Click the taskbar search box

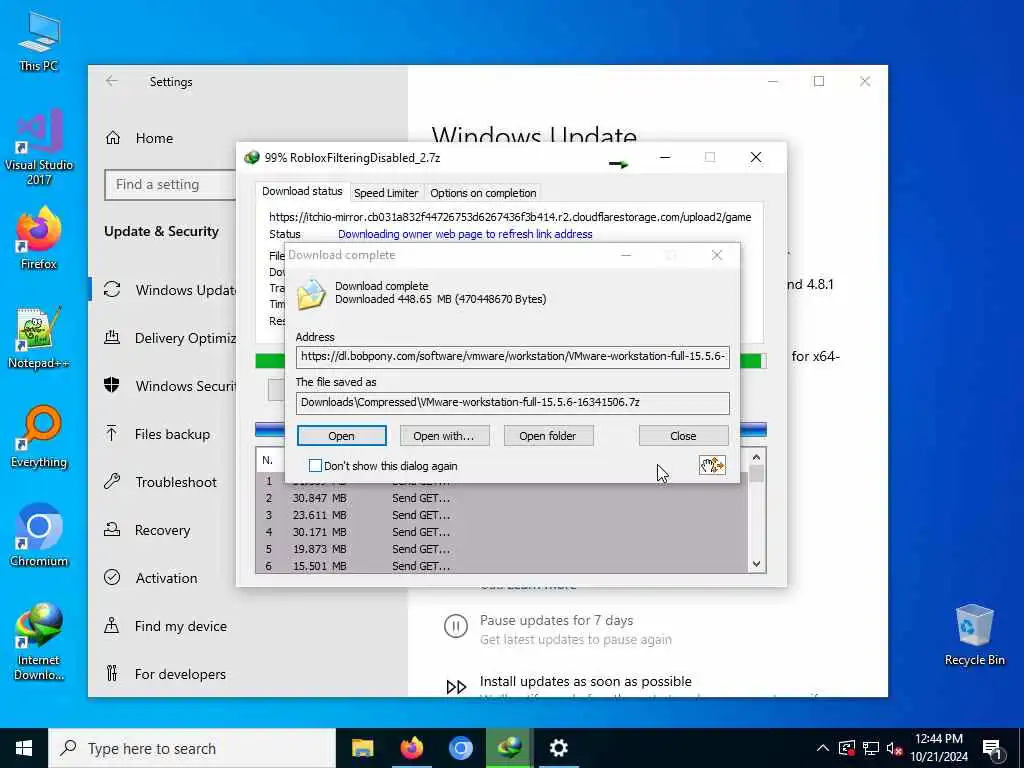[192, 748]
